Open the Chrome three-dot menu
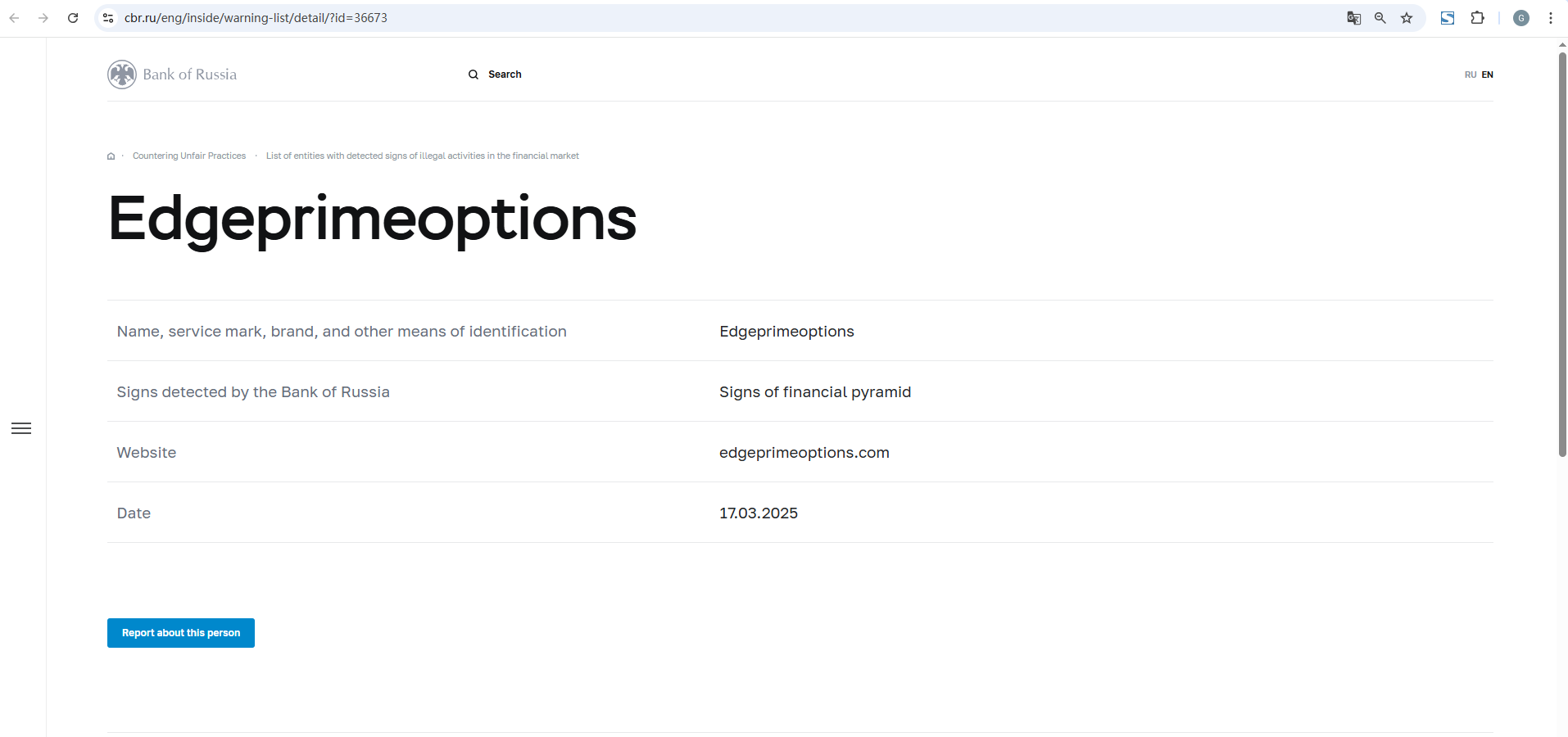The image size is (1568, 737). (x=1551, y=18)
